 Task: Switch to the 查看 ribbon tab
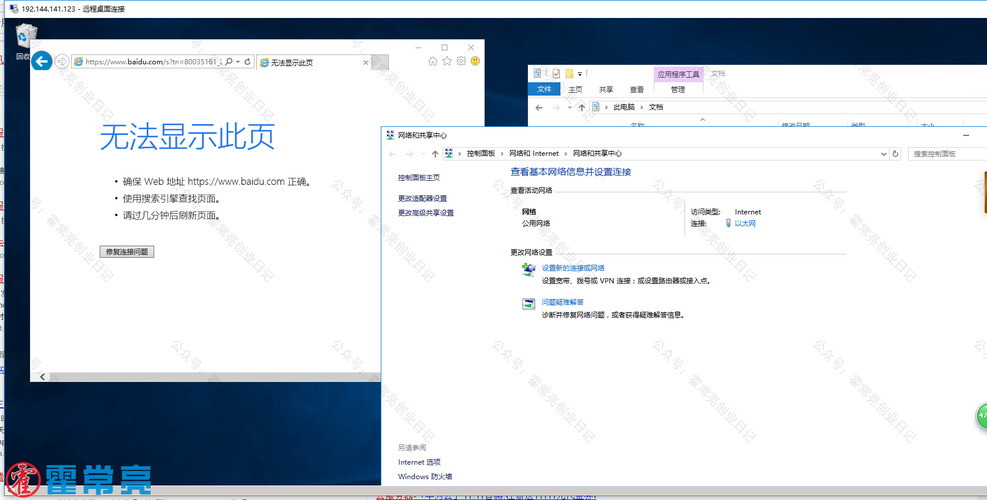coord(637,89)
